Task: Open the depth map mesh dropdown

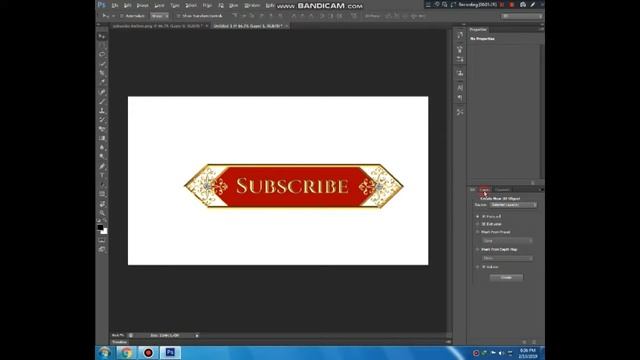Action: pyautogui.click(x=507, y=258)
